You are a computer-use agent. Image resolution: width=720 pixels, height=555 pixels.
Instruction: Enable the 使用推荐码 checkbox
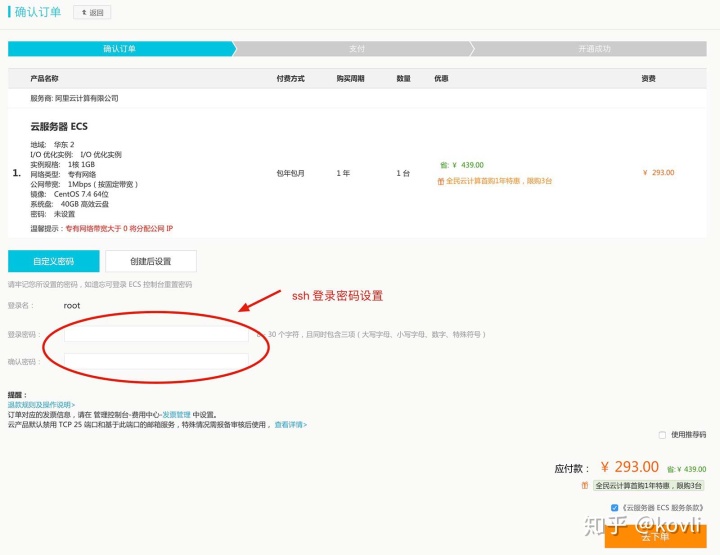pyautogui.click(x=662, y=435)
